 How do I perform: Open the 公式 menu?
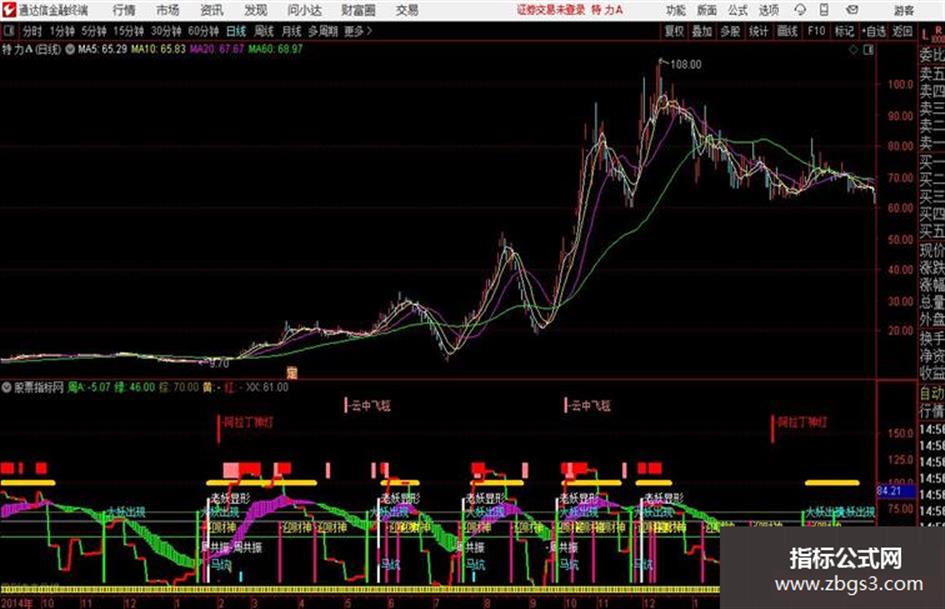pyautogui.click(x=738, y=10)
